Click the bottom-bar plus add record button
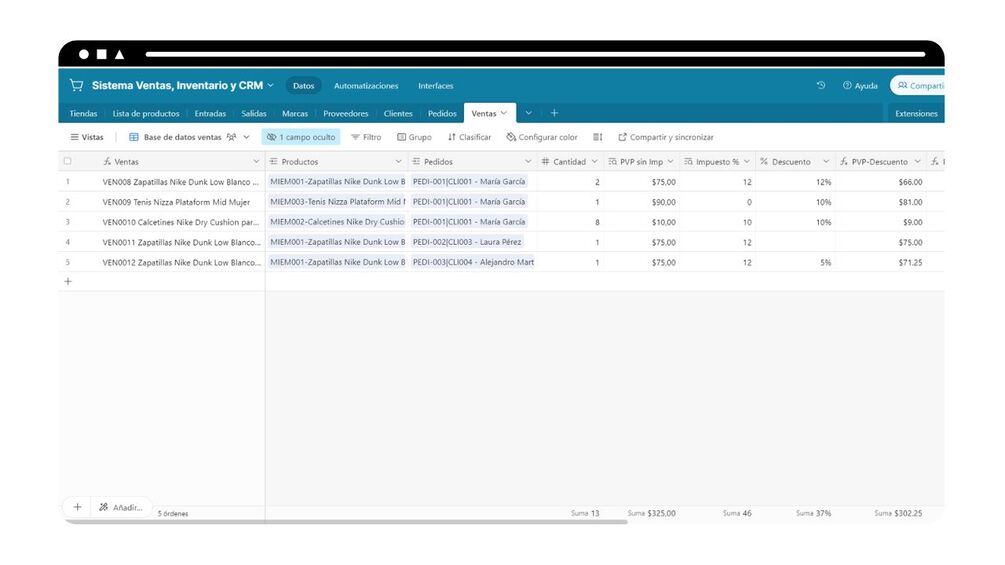 (x=78, y=507)
